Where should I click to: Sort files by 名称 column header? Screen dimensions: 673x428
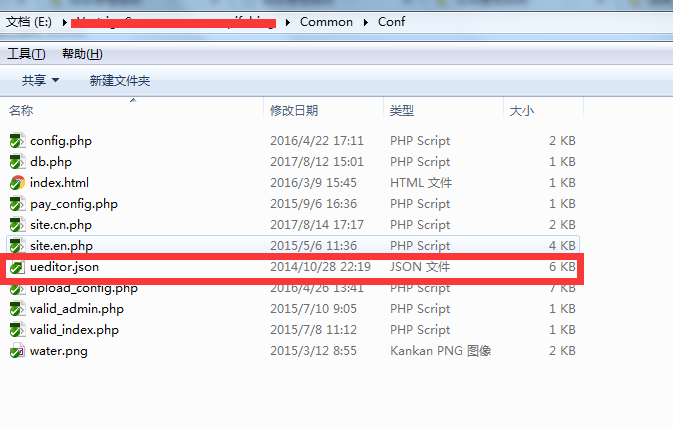pyautogui.click(x=22, y=110)
